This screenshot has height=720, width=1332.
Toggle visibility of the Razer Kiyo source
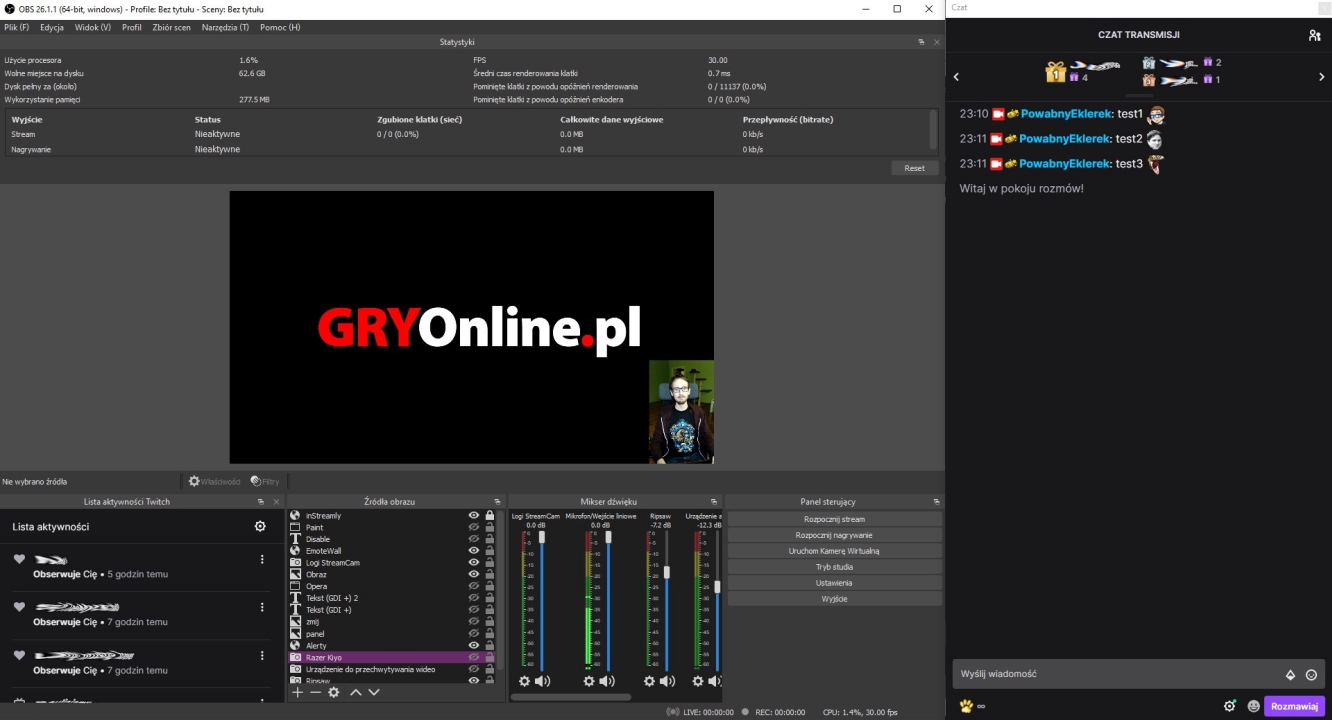click(x=475, y=657)
